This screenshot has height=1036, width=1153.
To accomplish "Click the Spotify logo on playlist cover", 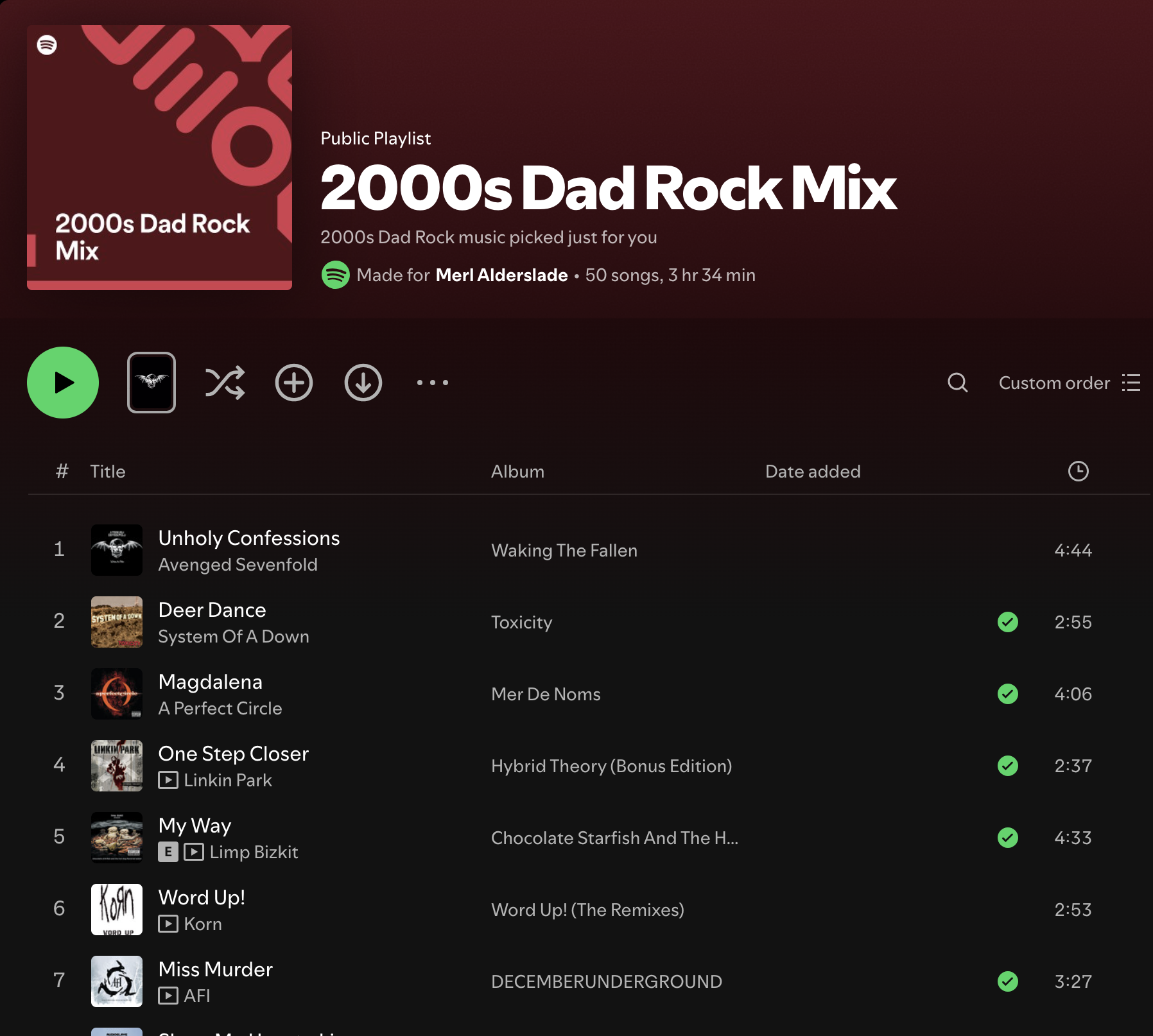I will [x=47, y=45].
